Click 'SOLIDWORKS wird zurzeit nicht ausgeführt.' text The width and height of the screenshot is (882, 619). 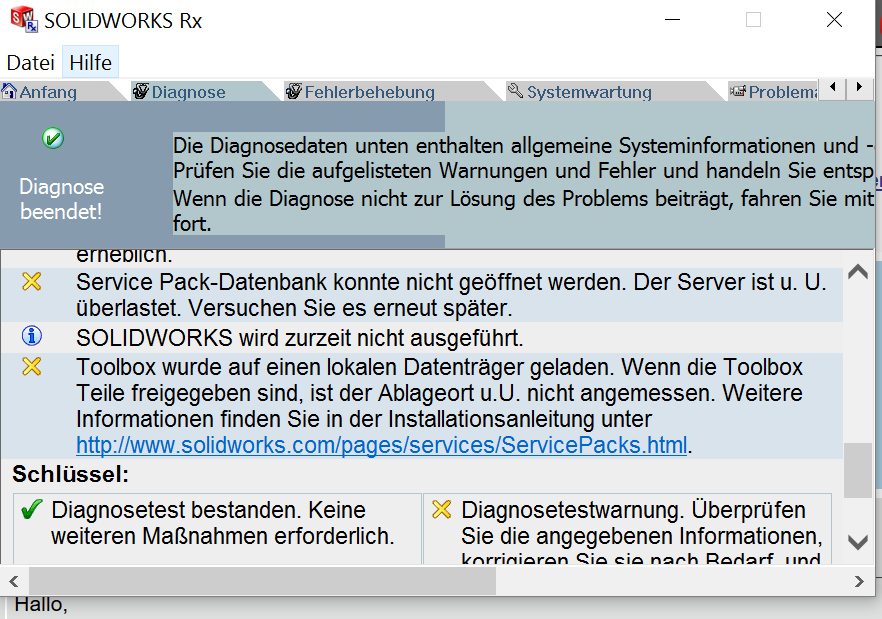pos(300,338)
